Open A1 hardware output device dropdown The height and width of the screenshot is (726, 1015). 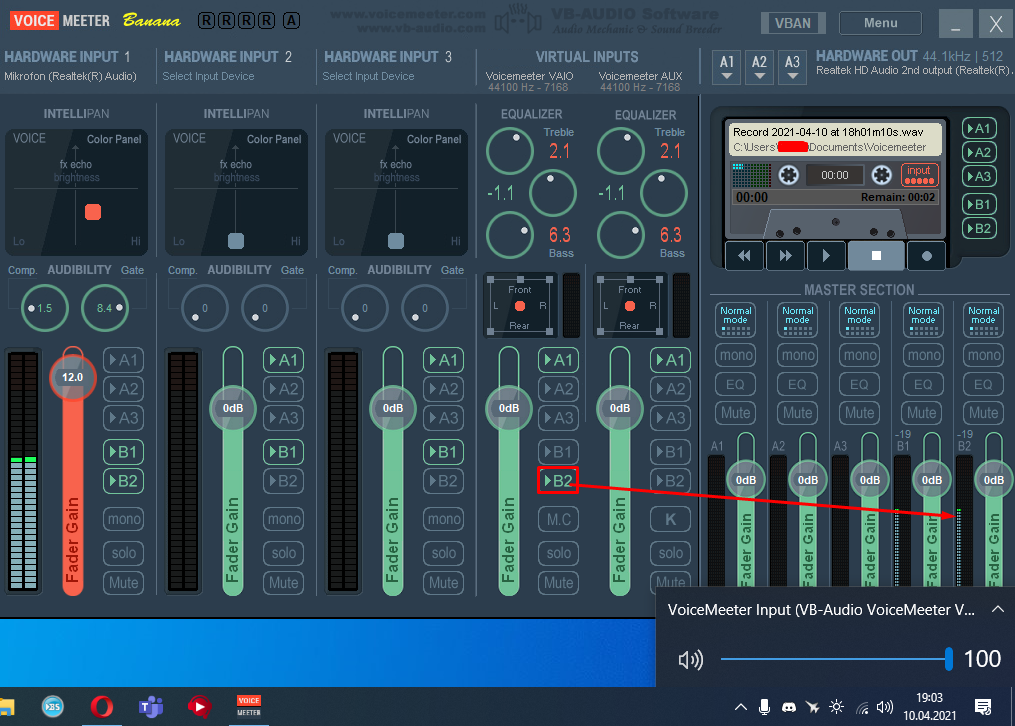[726, 67]
